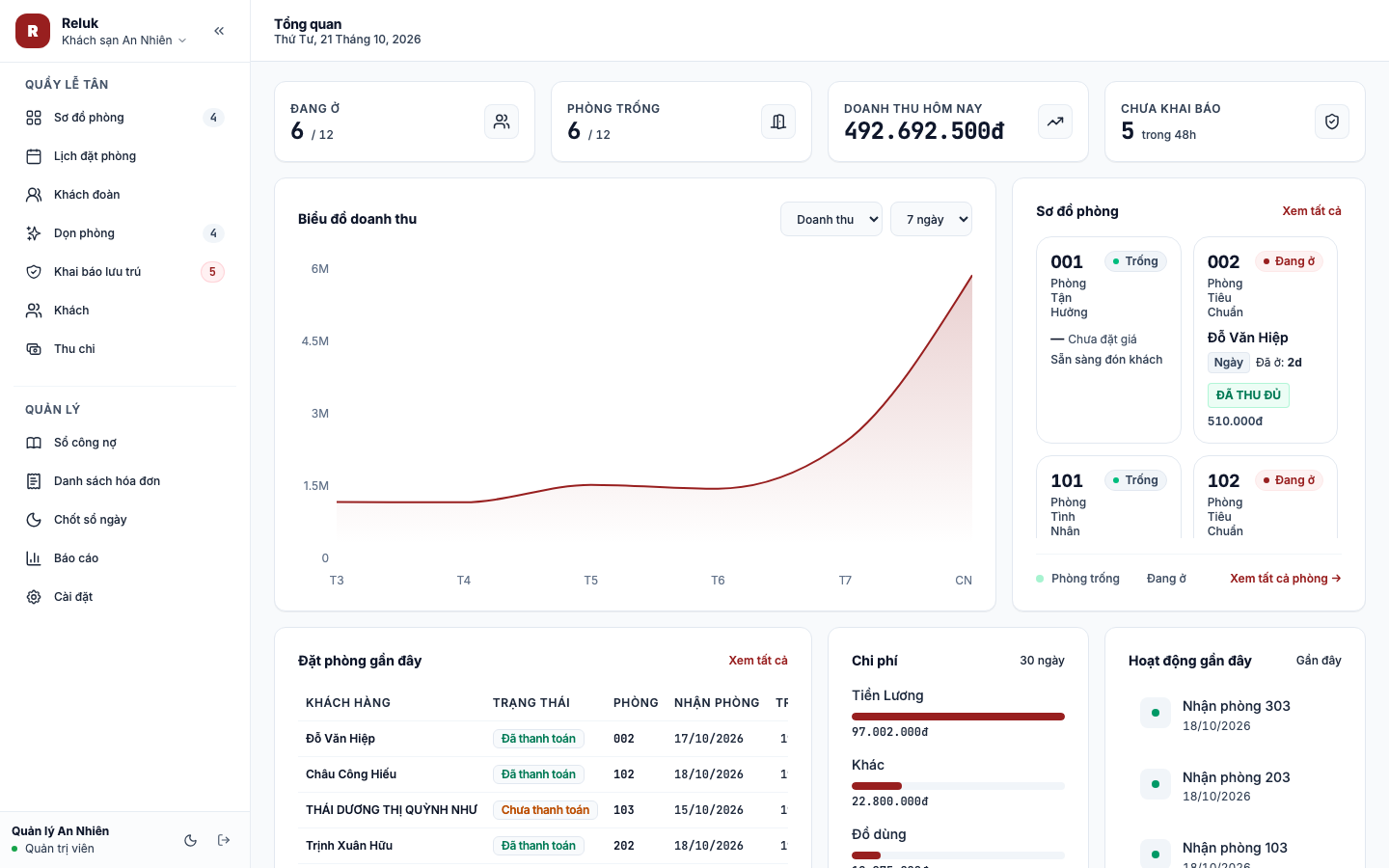
Task: Open the Thu chi page
Action: click(125, 349)
